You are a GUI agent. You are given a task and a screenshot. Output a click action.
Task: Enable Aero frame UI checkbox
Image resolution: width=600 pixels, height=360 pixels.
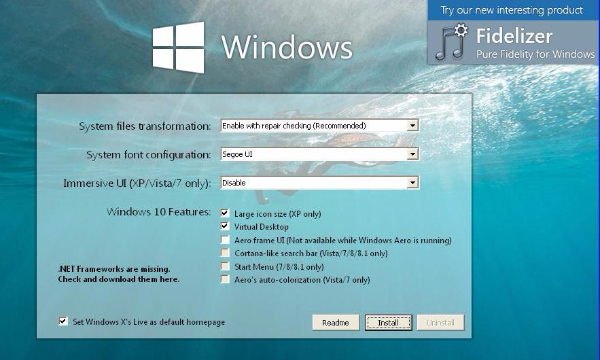(225, 240)
